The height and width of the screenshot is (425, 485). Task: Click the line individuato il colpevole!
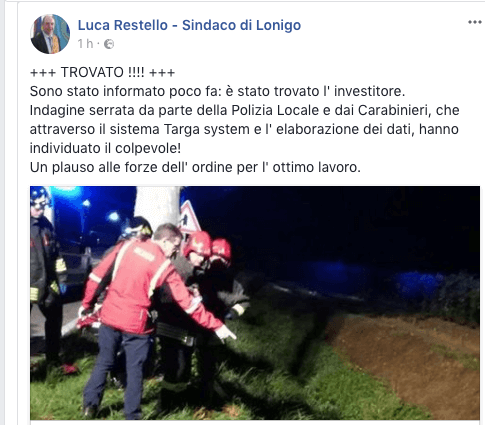pyautogui.click(x=105, y=148)
